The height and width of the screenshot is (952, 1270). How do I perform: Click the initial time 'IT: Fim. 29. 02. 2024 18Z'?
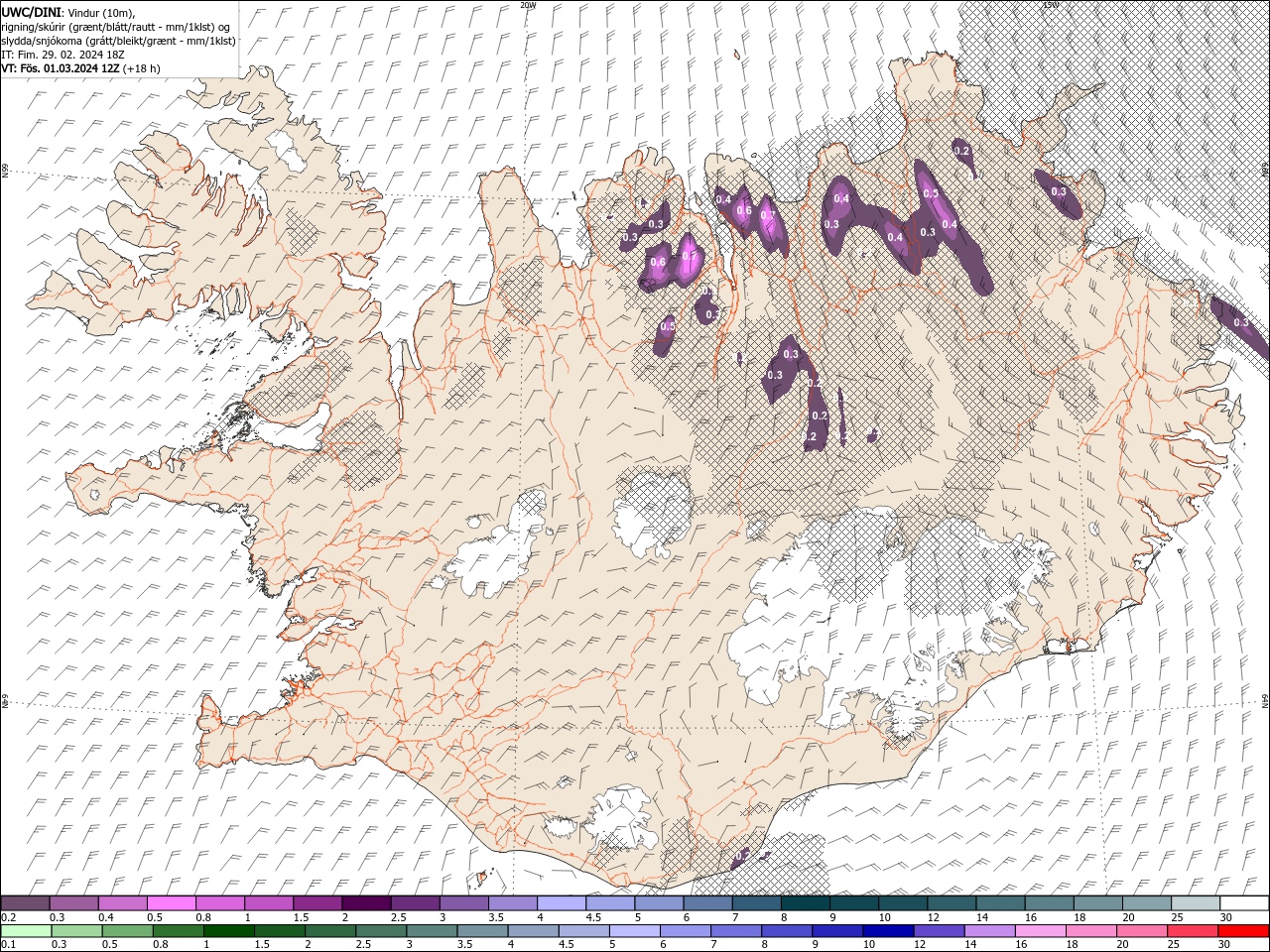pos(63,55)
